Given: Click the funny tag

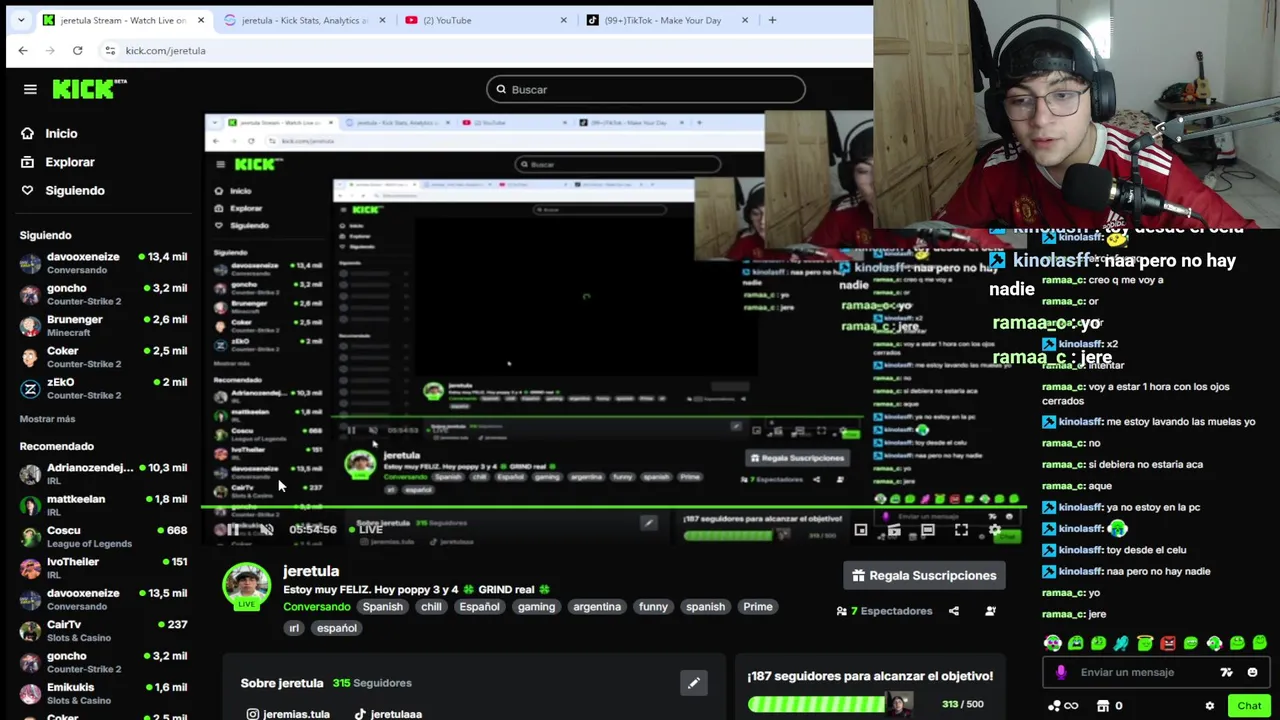Looking at the screenshot, I should pos(653,607).
